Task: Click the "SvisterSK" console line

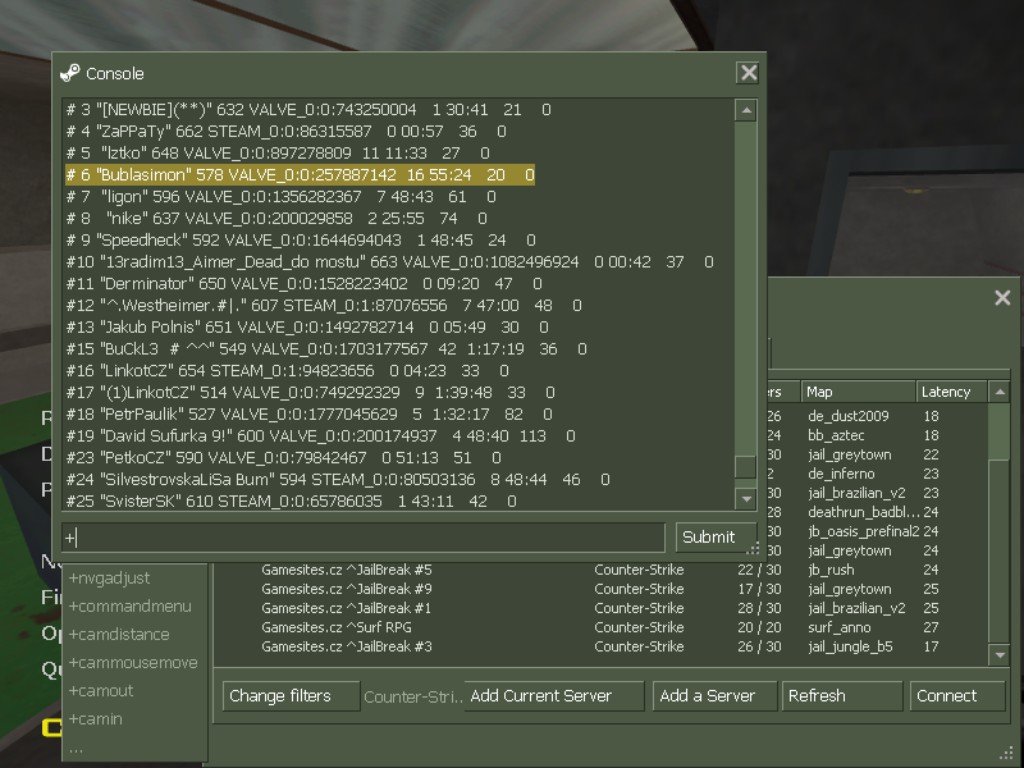Action: 291,501
